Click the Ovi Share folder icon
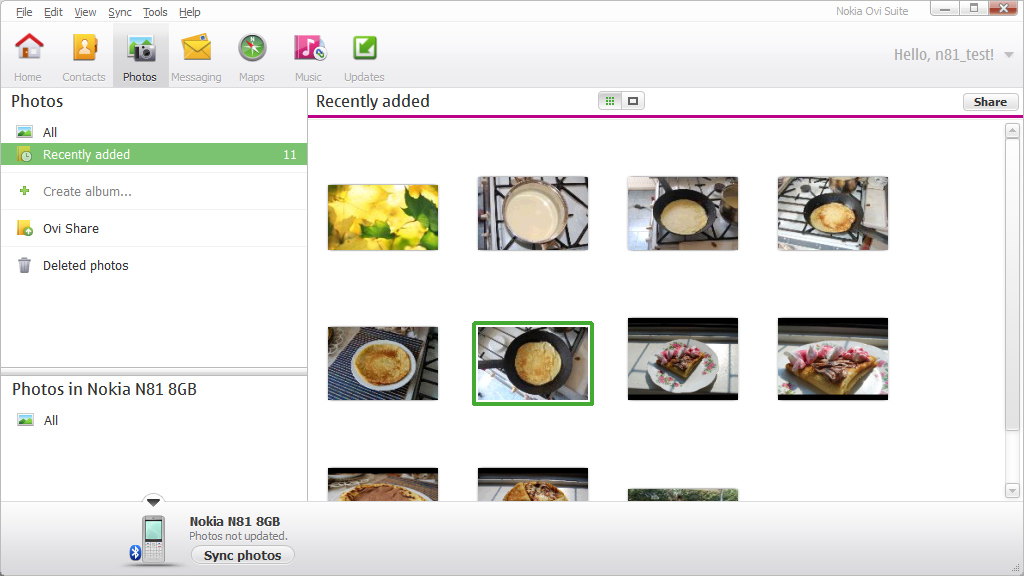 point(25,229)
